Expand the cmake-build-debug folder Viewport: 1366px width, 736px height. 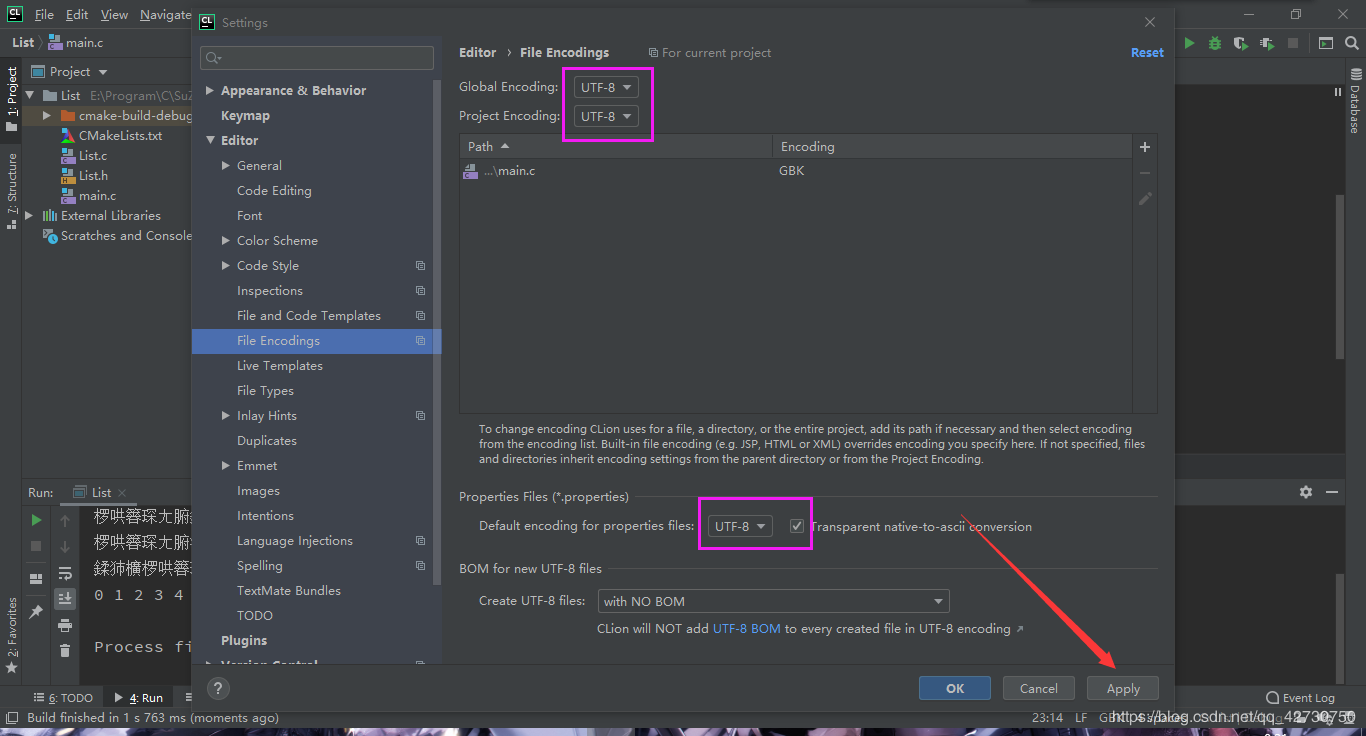[x=46, y=115]
